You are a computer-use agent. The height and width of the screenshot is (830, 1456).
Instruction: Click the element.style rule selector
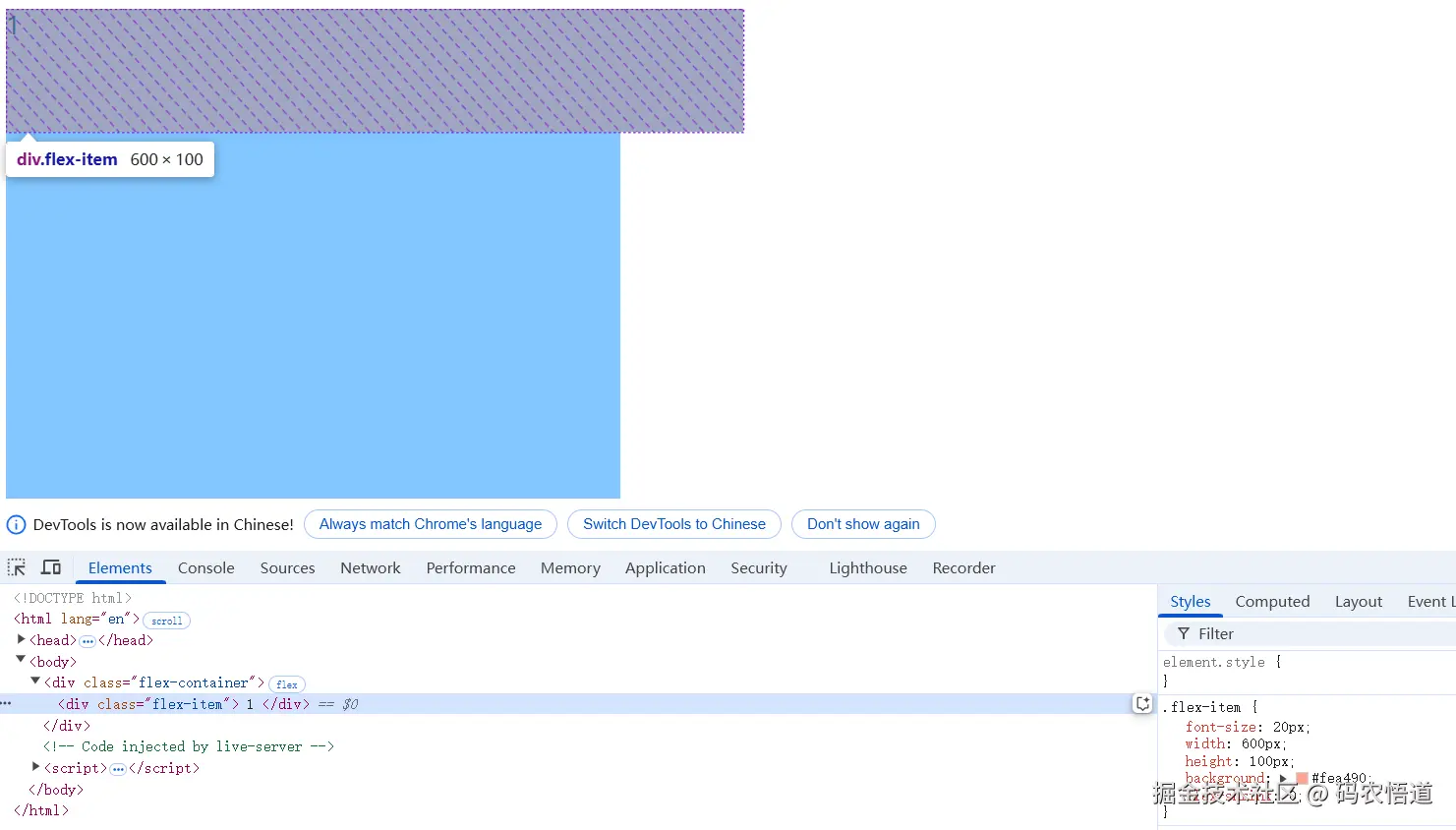pyautogui.click(x=1214, y=662)
